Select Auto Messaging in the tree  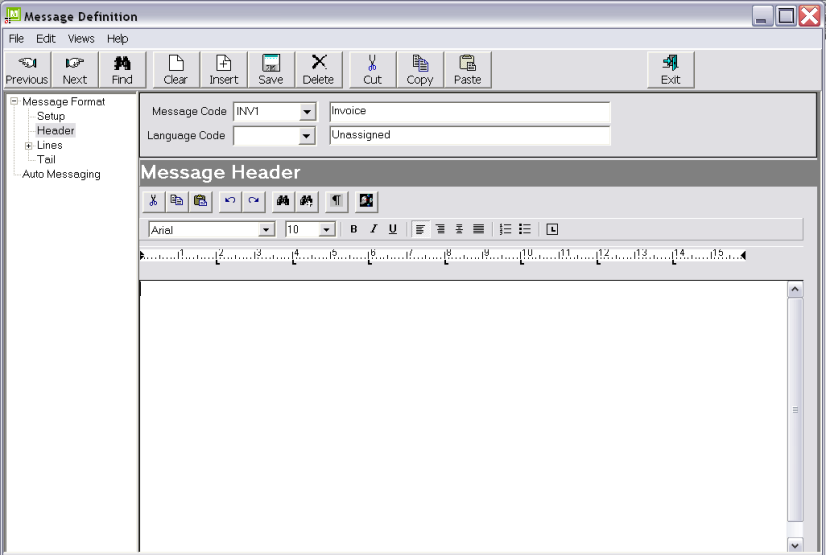pyautogui.click(x=61, y=174)
